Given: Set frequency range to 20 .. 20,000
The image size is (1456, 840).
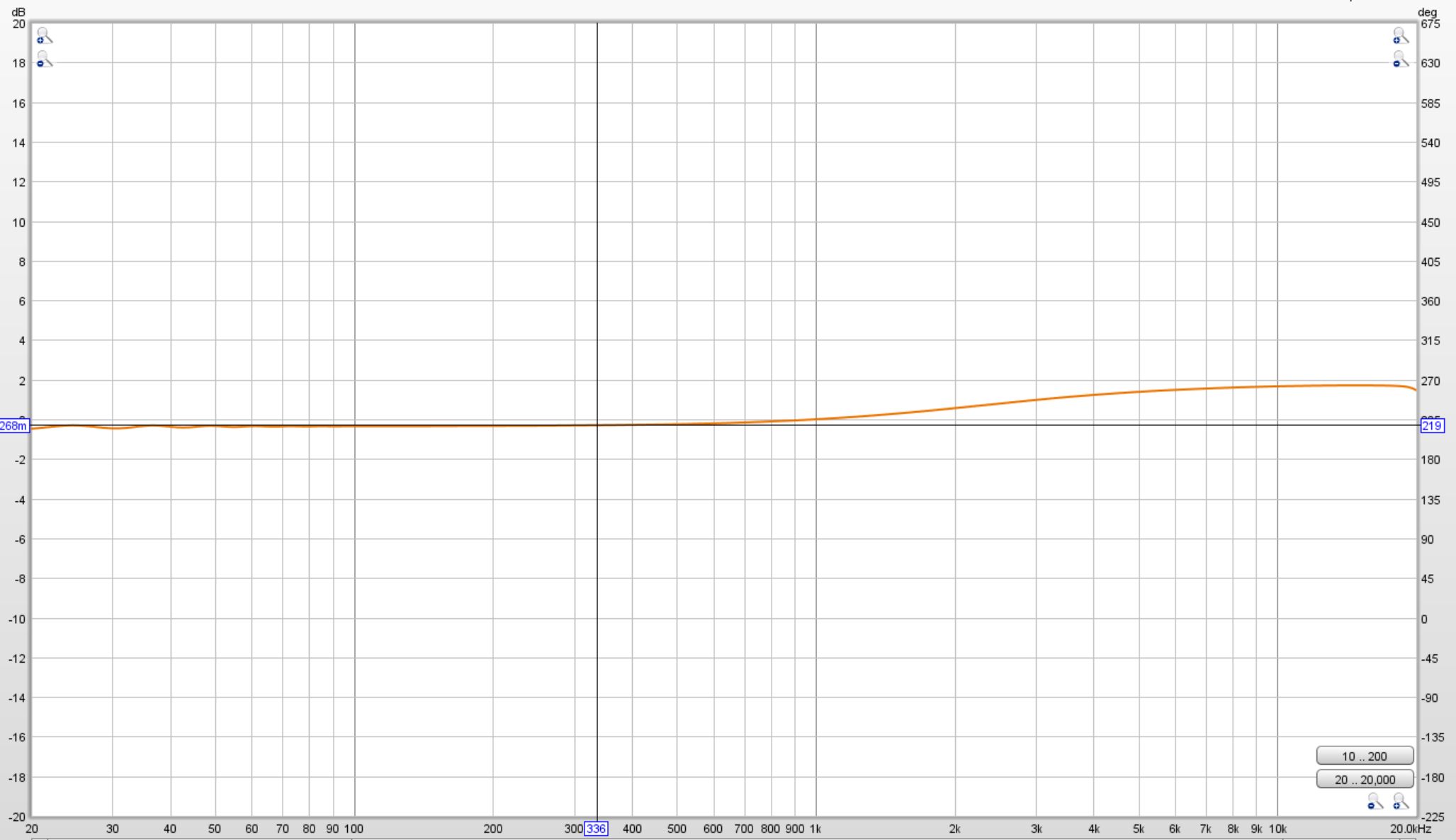Looking at the screenshot, I should tap(1365, 779).
